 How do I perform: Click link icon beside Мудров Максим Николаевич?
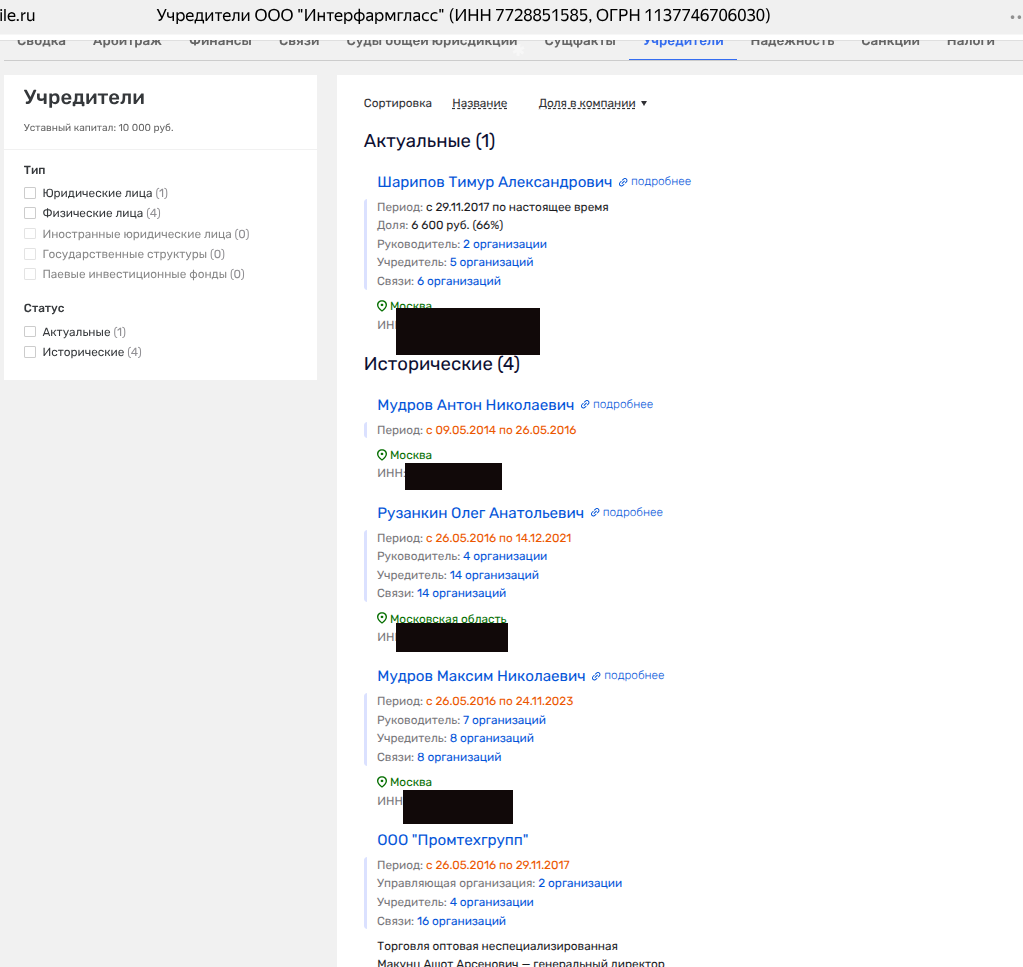(x=597, y=676)
